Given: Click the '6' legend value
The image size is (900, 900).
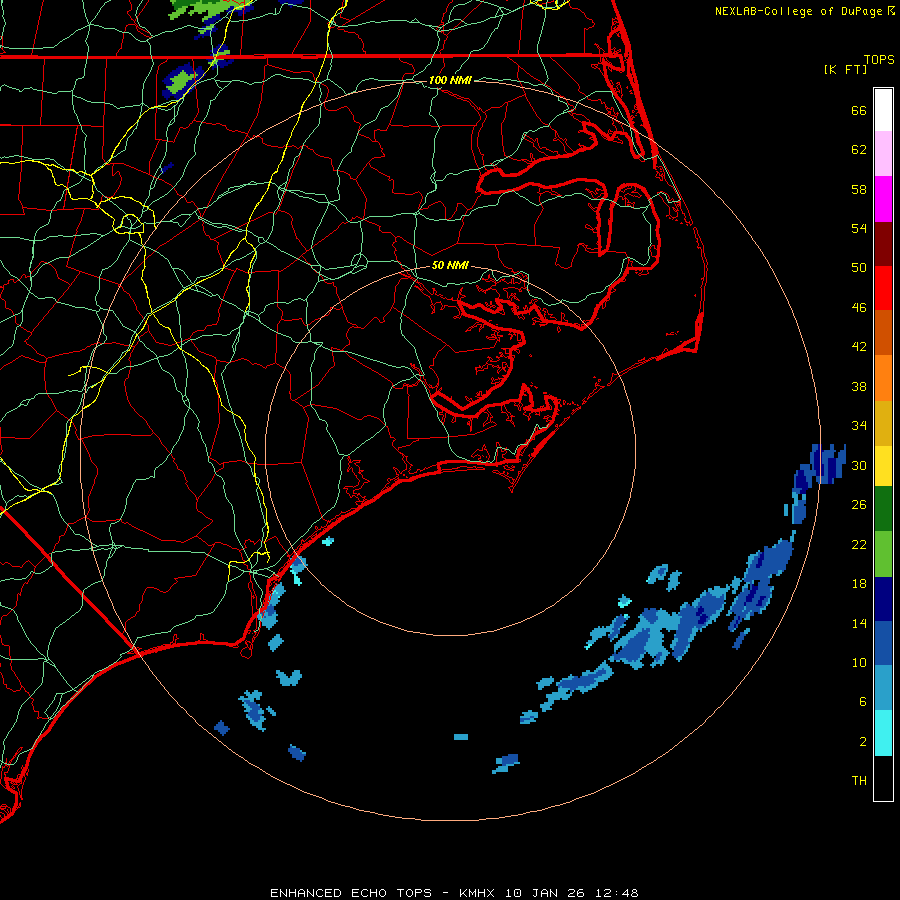Looking at the screenshot, I should [x=863, y=702].
